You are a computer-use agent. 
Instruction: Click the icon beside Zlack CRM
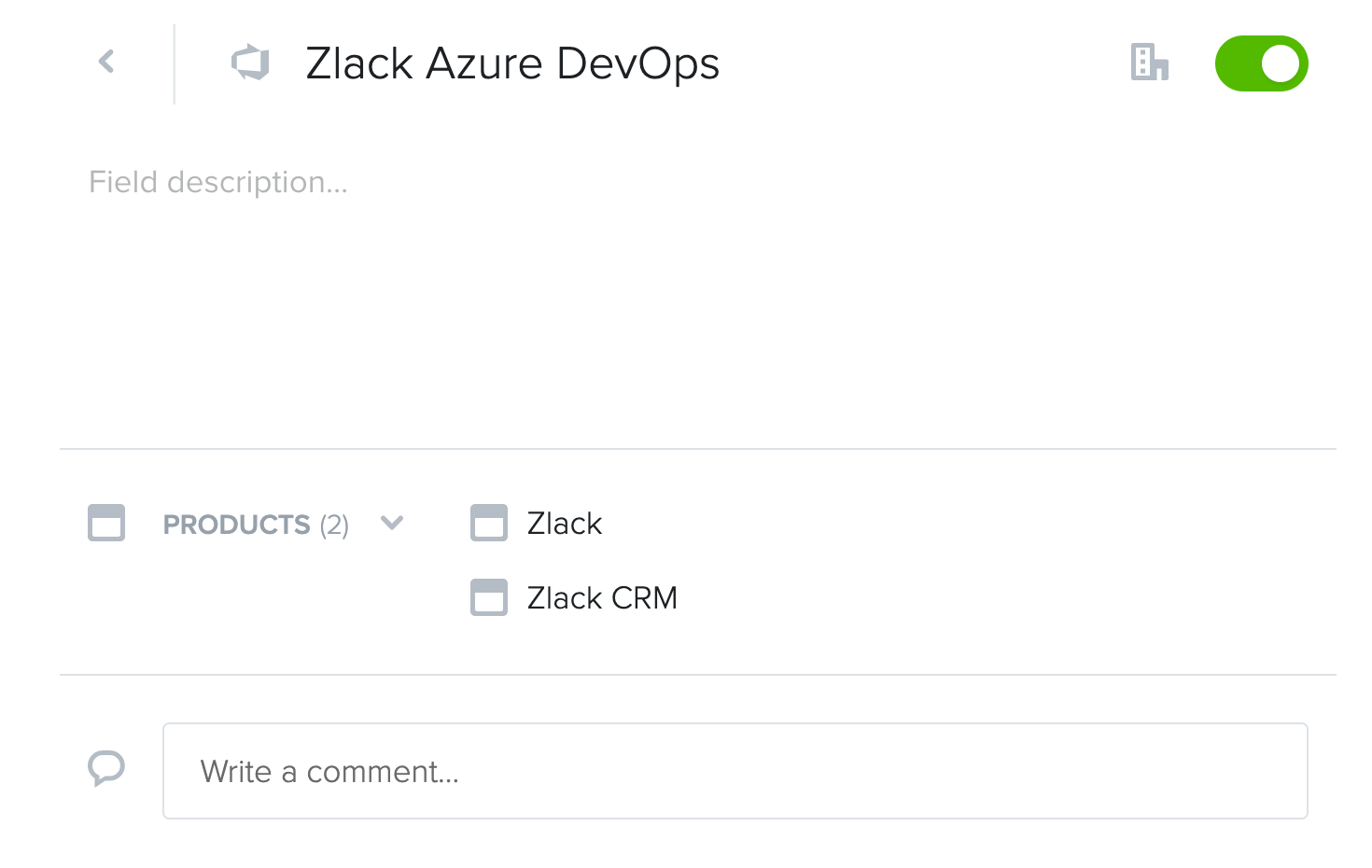tap(489, 597)
